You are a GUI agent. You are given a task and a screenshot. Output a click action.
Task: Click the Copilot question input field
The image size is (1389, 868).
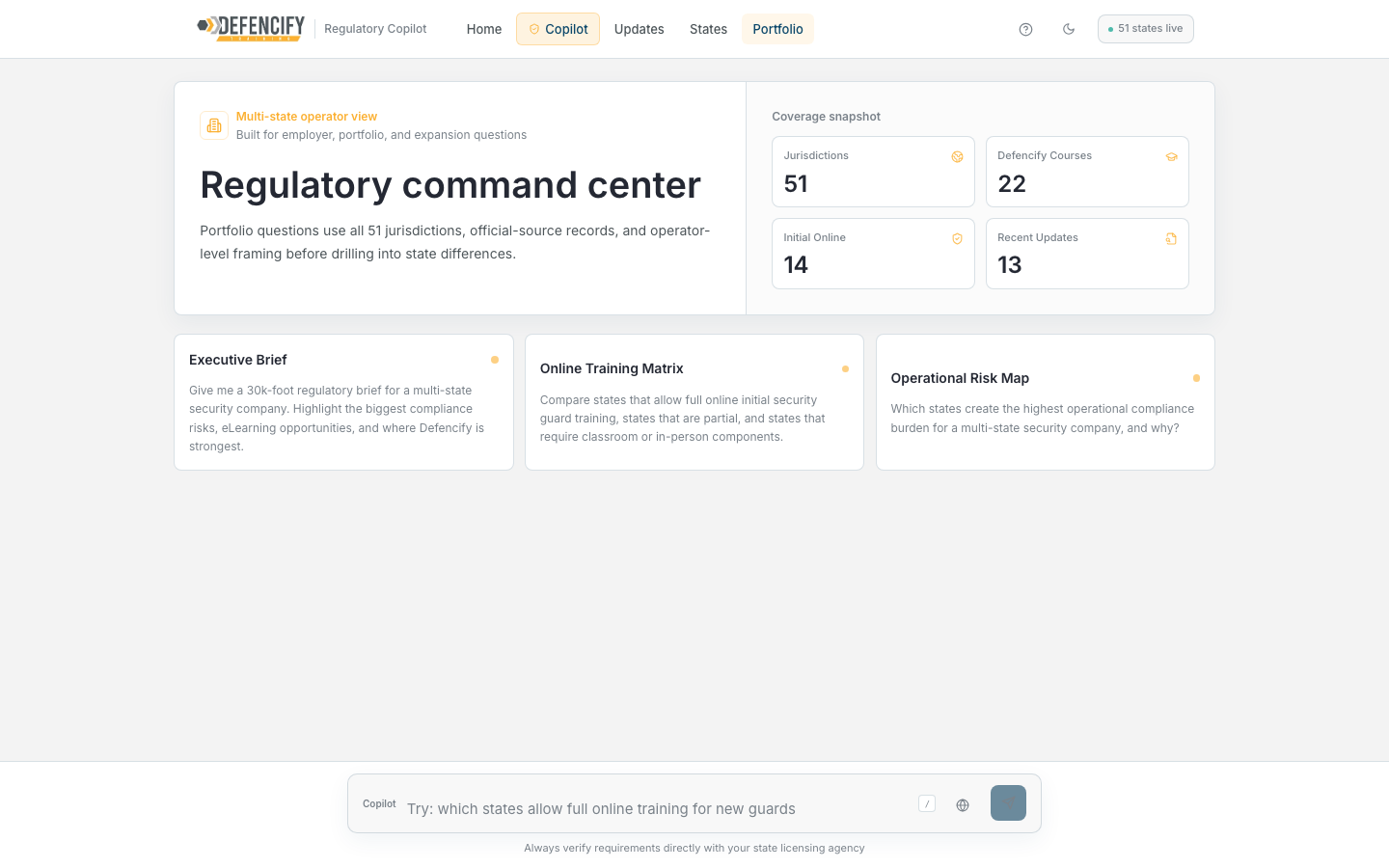(x=656, y=808)
